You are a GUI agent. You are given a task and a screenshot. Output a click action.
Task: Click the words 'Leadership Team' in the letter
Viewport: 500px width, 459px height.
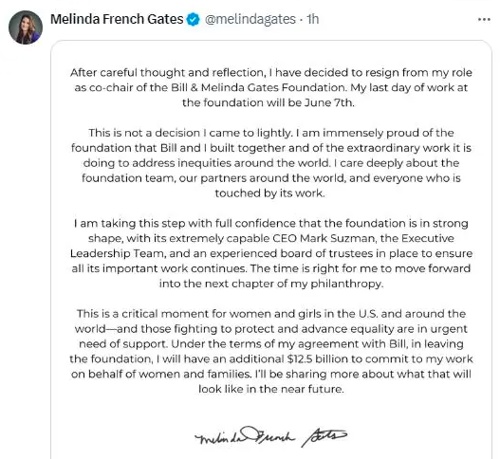coord(117,253)
